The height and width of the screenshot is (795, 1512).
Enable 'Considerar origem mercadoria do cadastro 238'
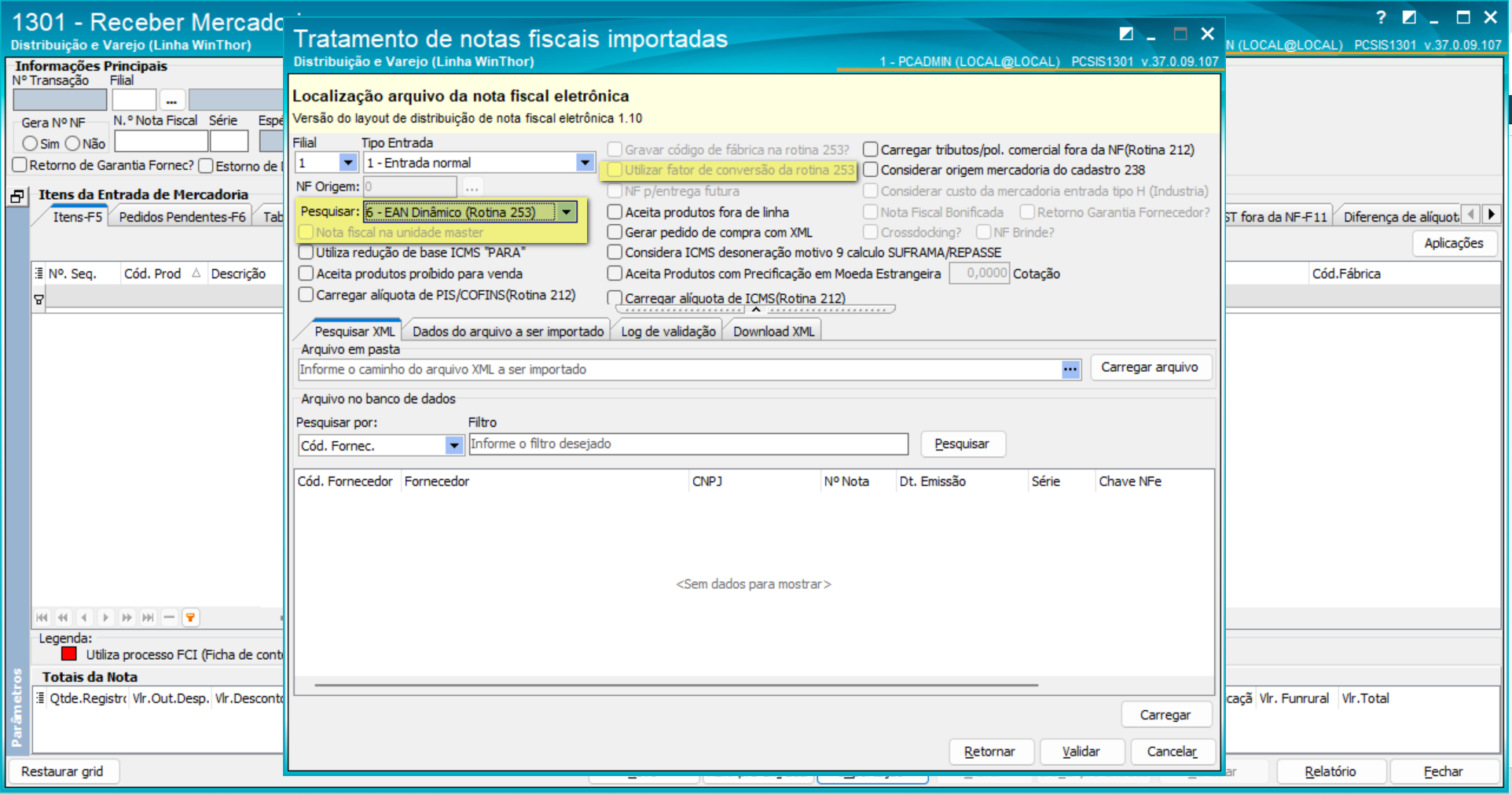click(x=870, y=170)
